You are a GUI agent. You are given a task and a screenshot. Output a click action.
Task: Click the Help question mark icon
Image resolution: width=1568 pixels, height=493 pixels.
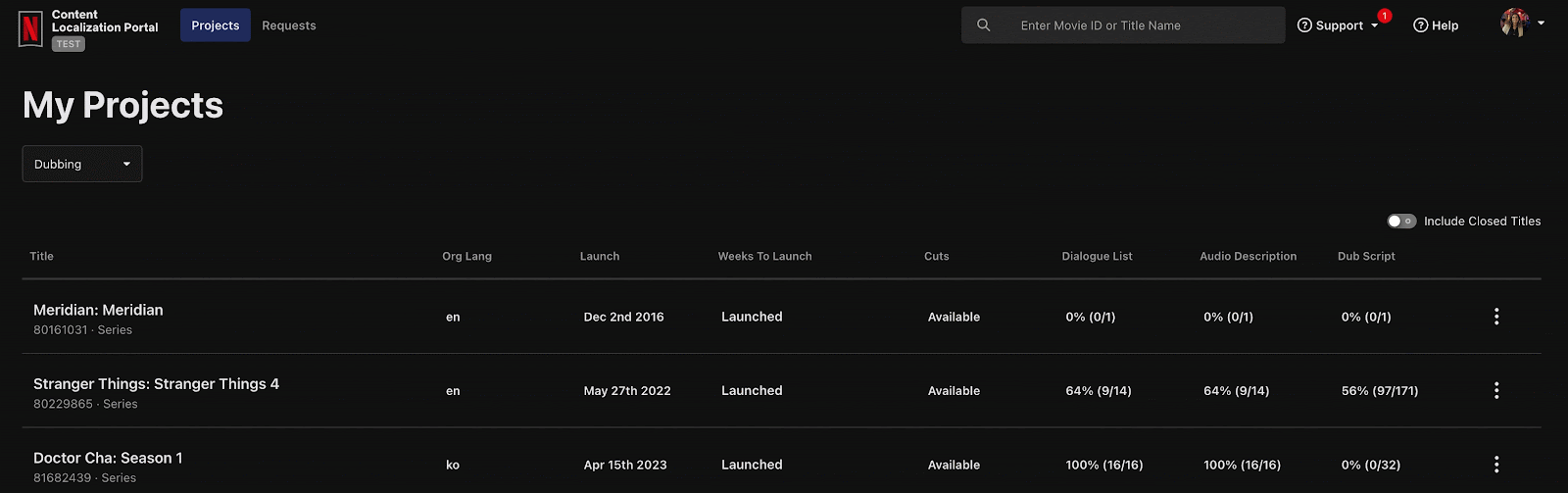(x=1420, y=25)
